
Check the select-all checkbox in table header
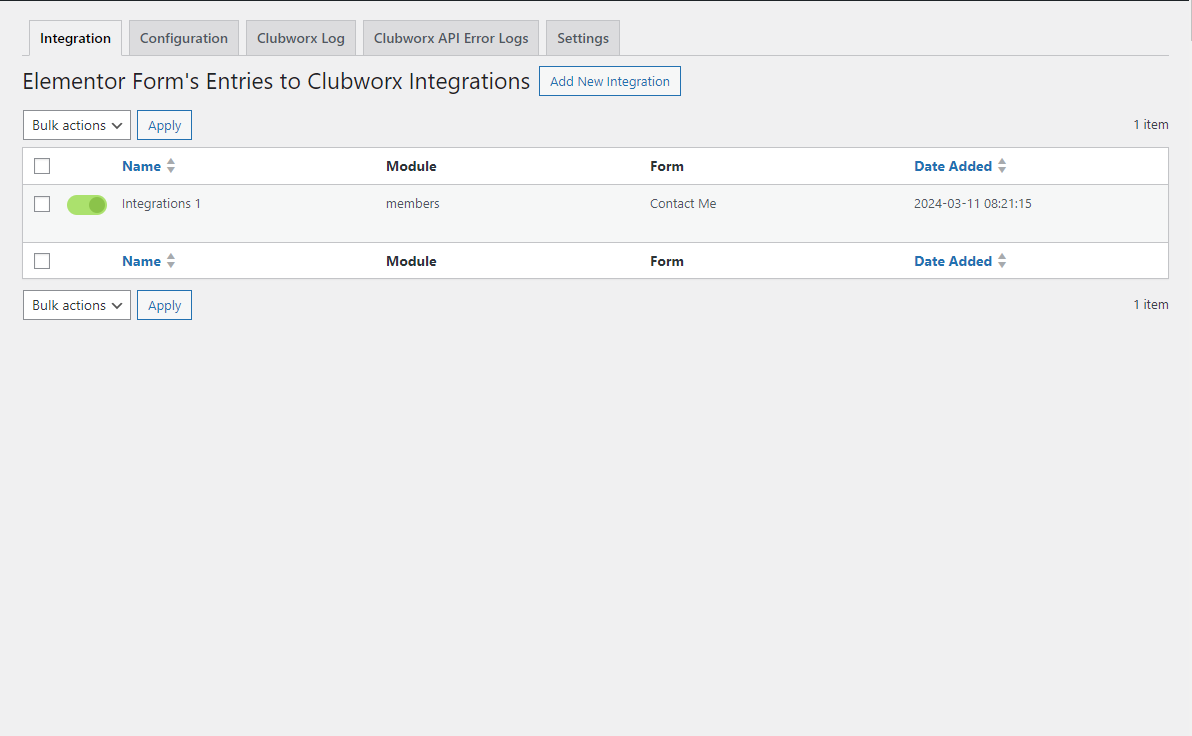[x=42, y=166]
